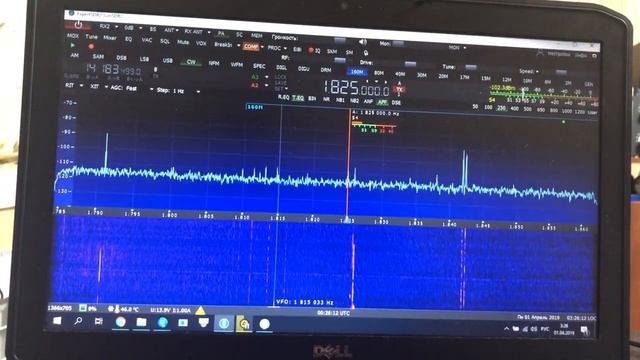
Task: Open the Chrome icon on the taskbar
Action: (120, 322)
